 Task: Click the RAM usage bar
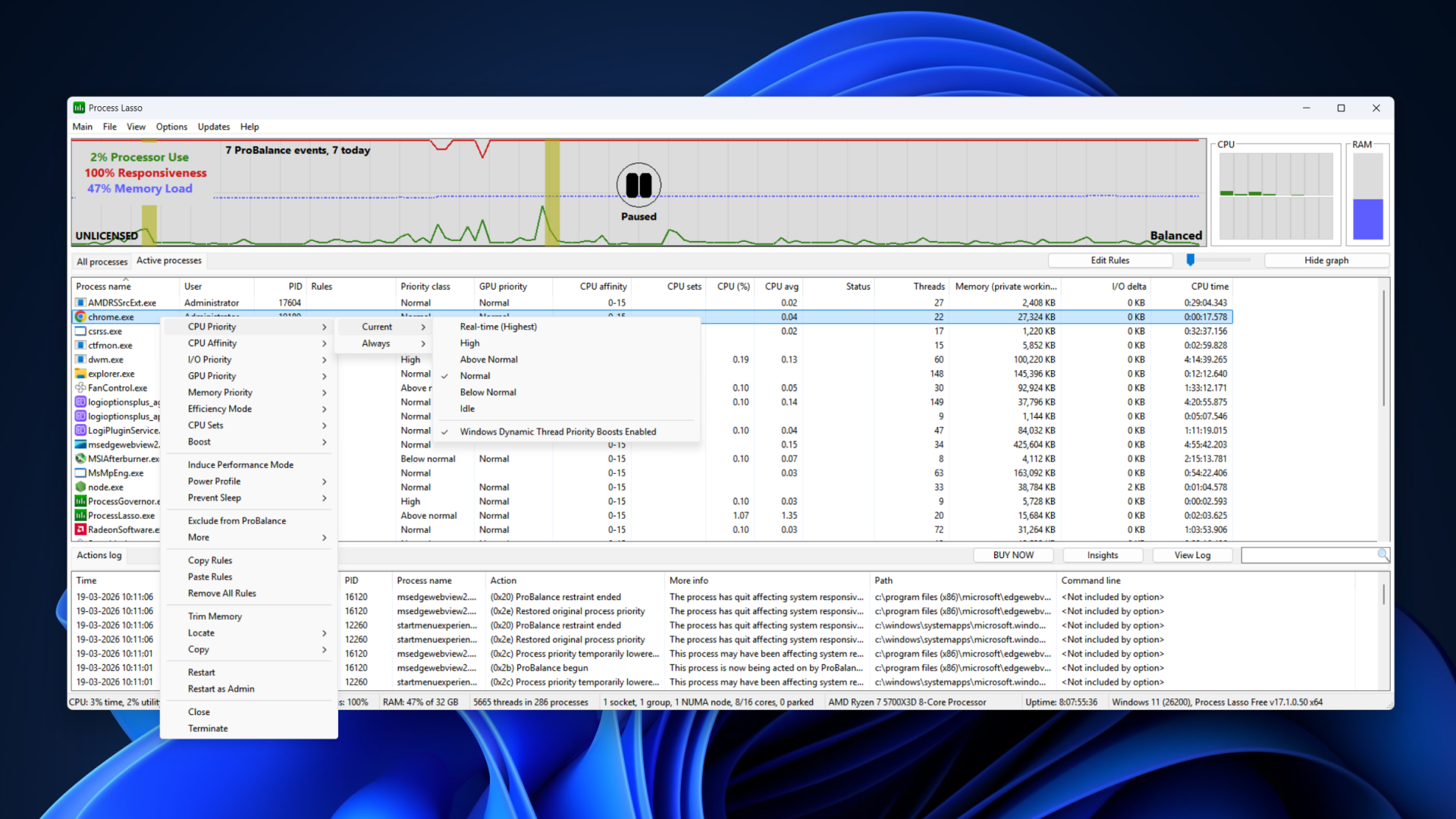[1368, 196]
